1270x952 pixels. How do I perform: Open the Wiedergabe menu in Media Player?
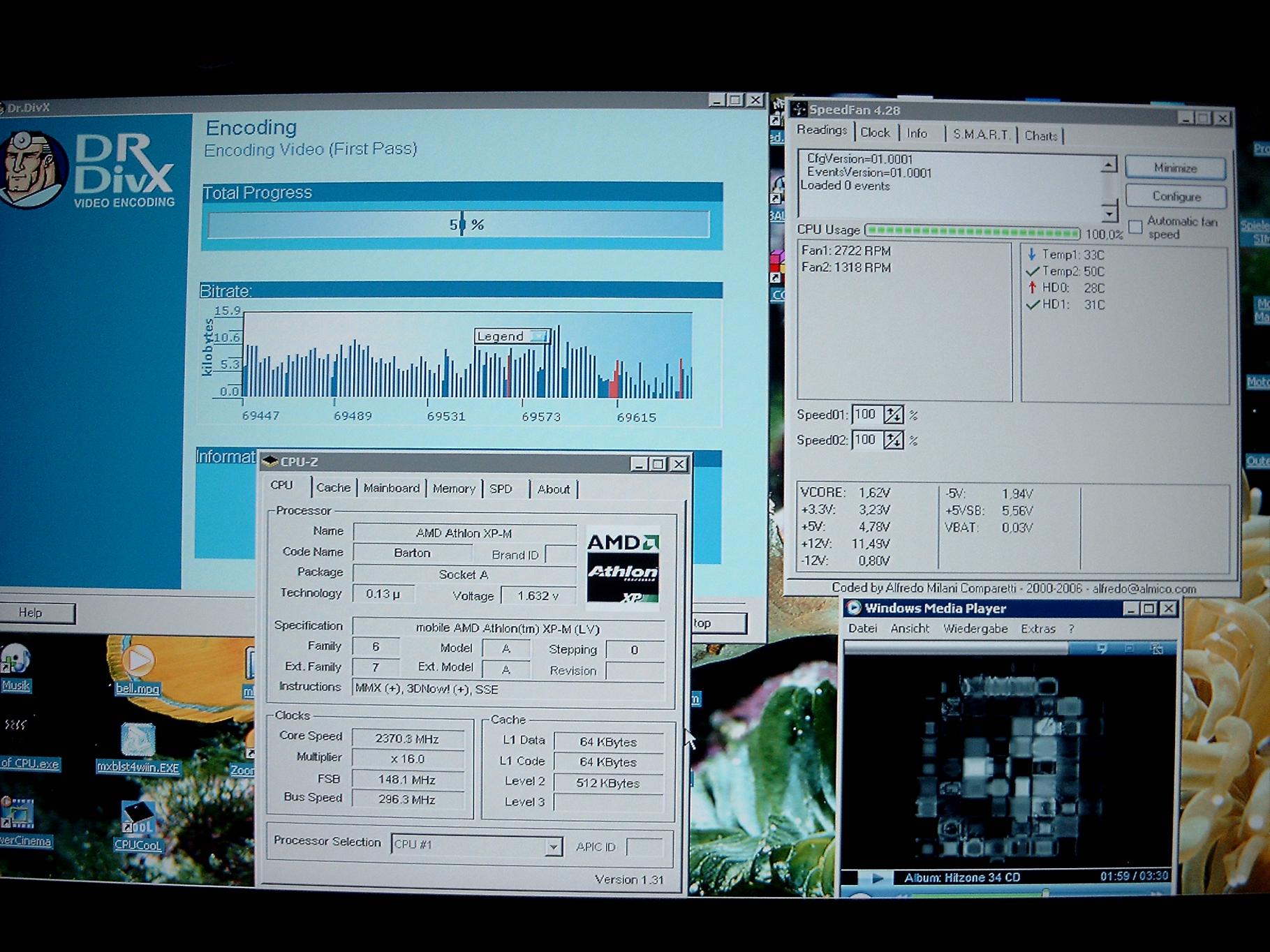pyautogui.click(x=975, y=629)
